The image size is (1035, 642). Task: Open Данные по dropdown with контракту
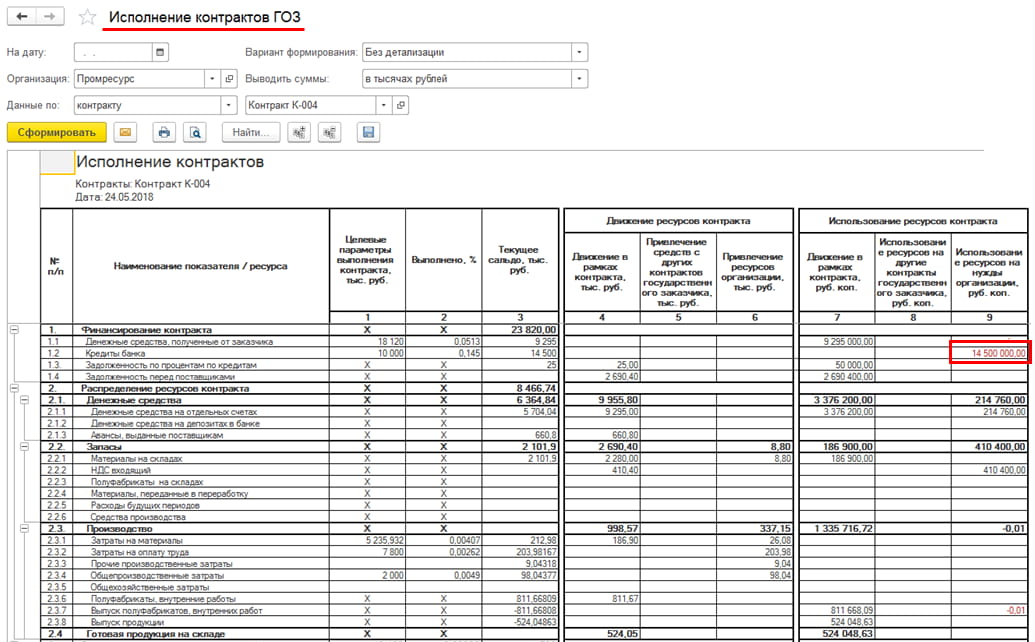coord(228,105)
